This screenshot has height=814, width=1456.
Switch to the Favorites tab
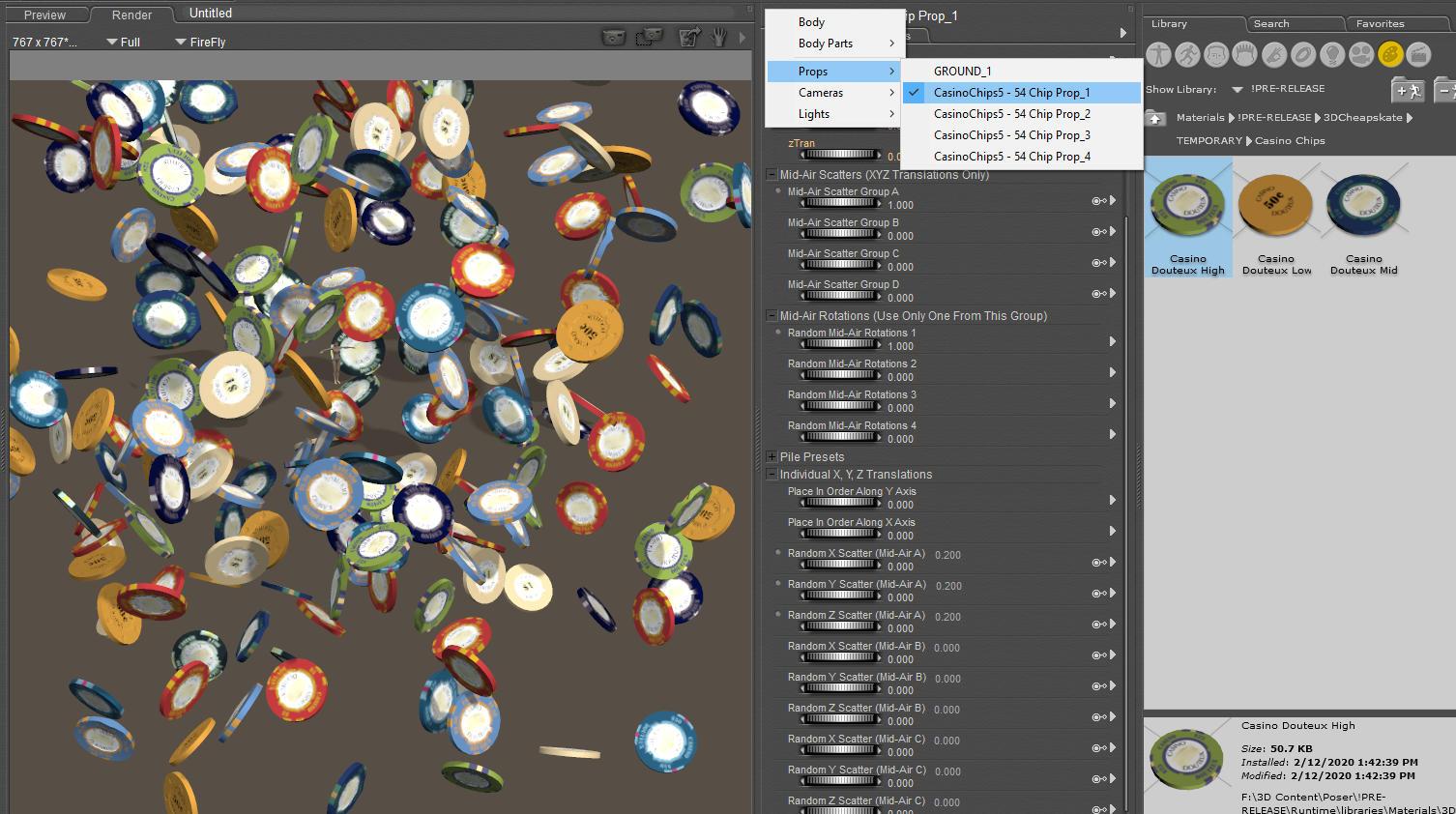coord(1380,23)
